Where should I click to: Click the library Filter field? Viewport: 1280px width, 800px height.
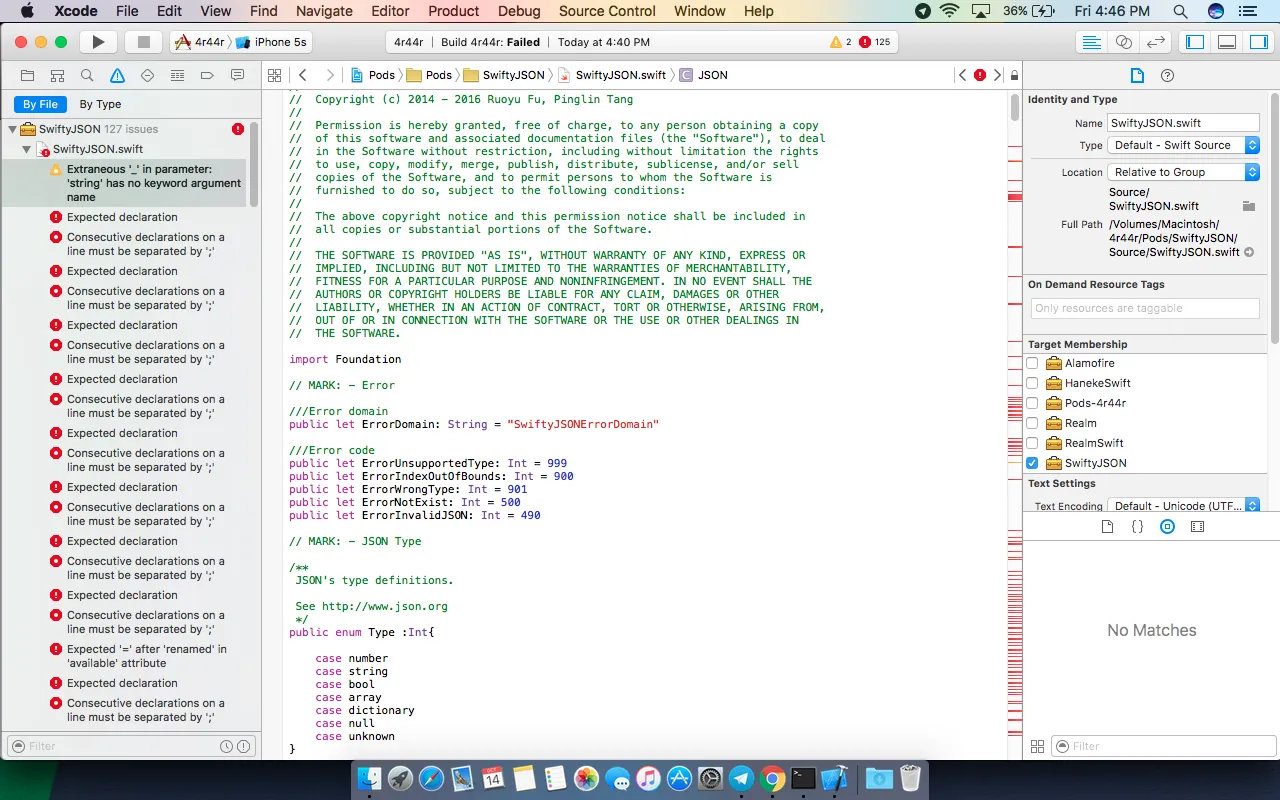pyautogui.click(x=1163, y=746)
